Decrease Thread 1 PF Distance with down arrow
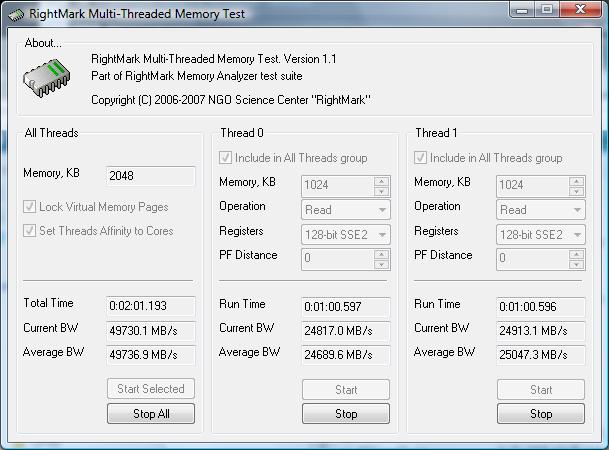 pyautogui.click(x=577, y=264)
